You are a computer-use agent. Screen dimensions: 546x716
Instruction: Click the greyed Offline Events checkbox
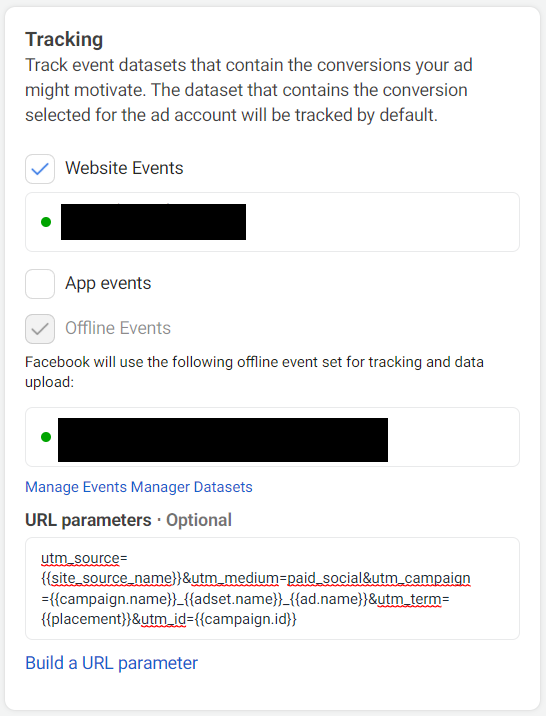(40, 329)
